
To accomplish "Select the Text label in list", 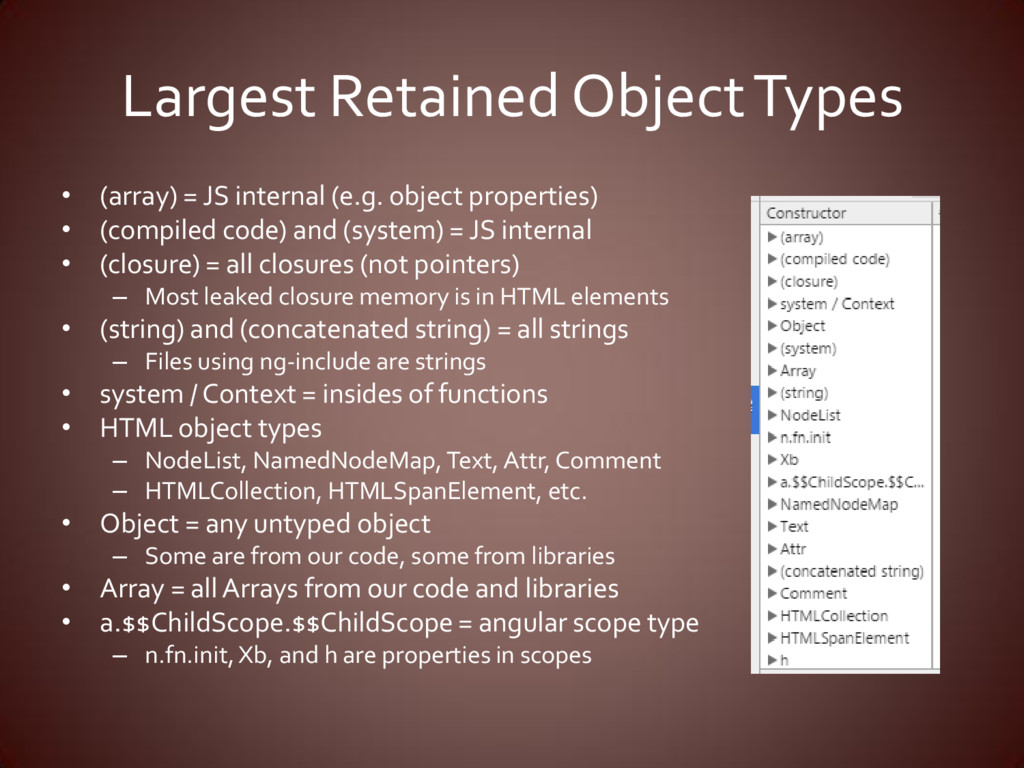I will pyautogui.click(x=794, y=526).
